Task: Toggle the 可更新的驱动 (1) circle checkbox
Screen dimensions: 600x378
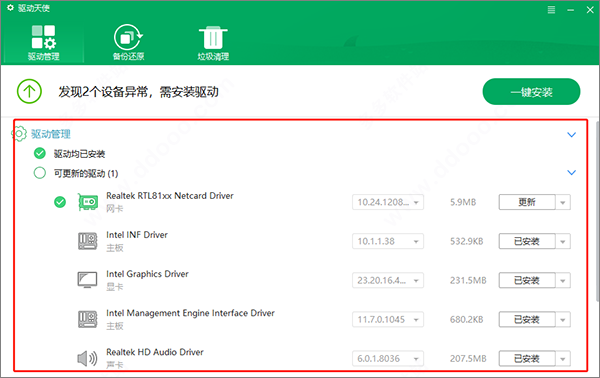Action: (39, 173)
